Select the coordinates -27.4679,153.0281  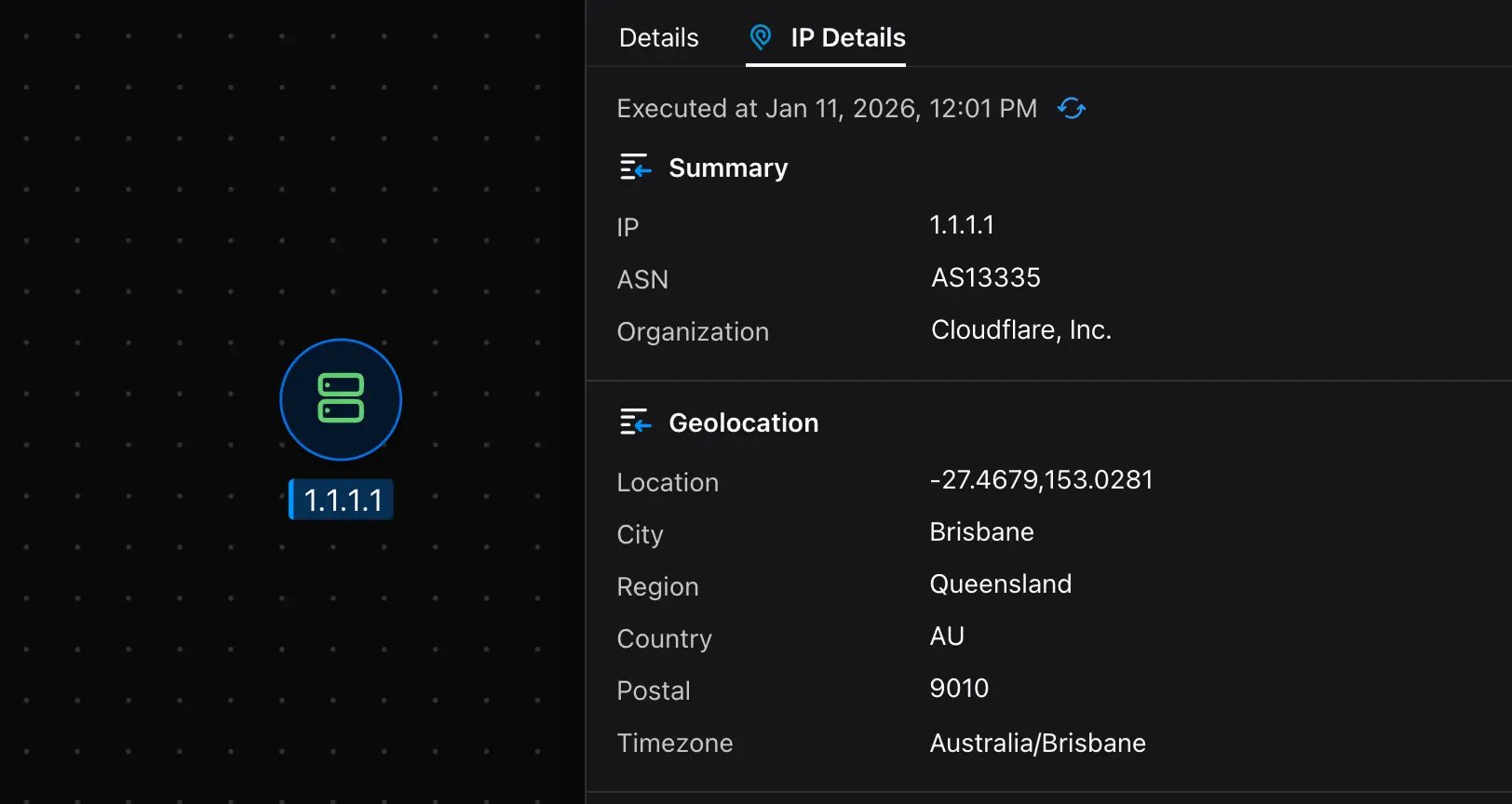(x=1041, y=480)
